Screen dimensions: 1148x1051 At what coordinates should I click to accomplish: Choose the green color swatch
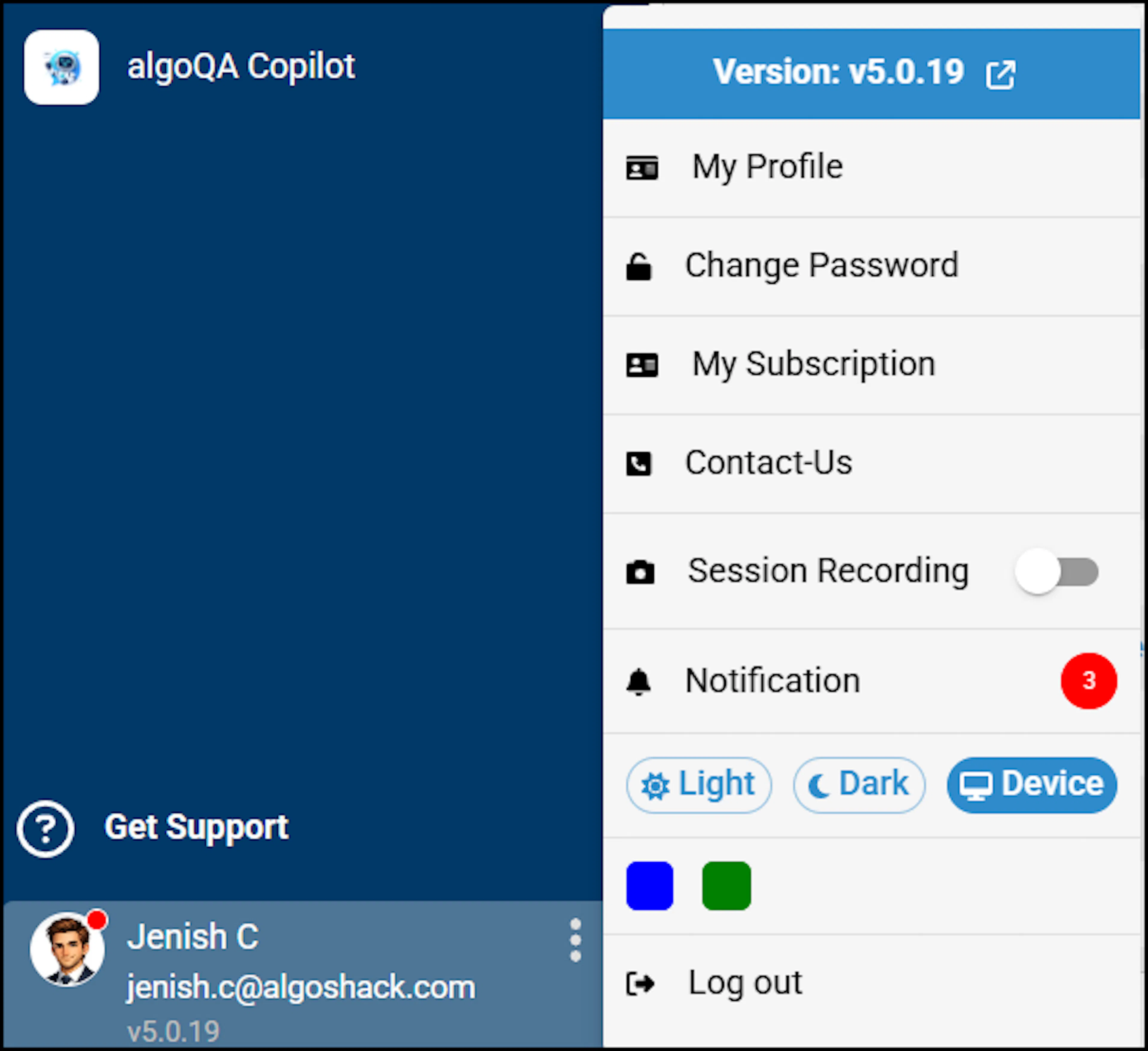(x=726, y=885)
